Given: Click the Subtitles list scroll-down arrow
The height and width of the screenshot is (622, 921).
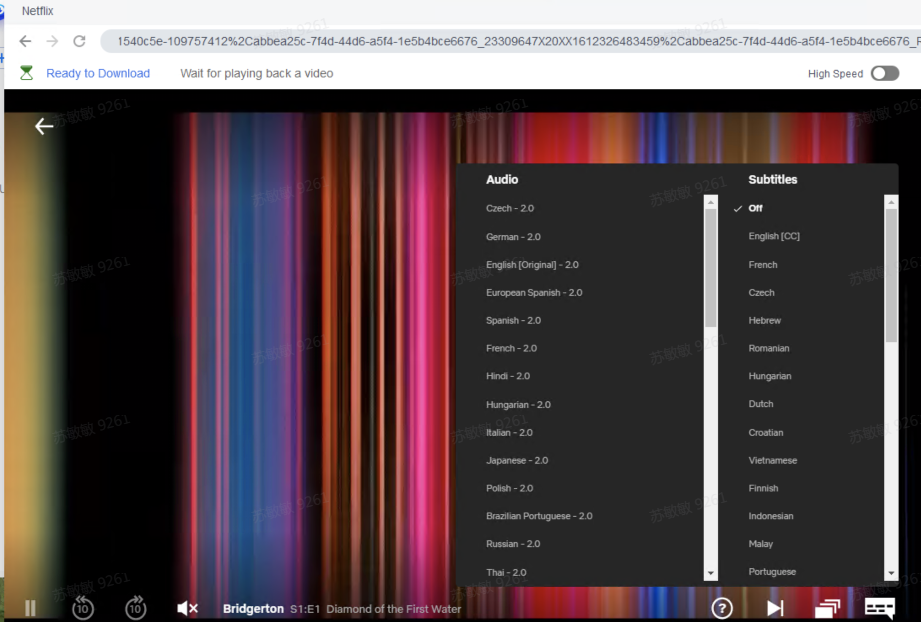Looking at the screenshot, I should tap(891, 573).
